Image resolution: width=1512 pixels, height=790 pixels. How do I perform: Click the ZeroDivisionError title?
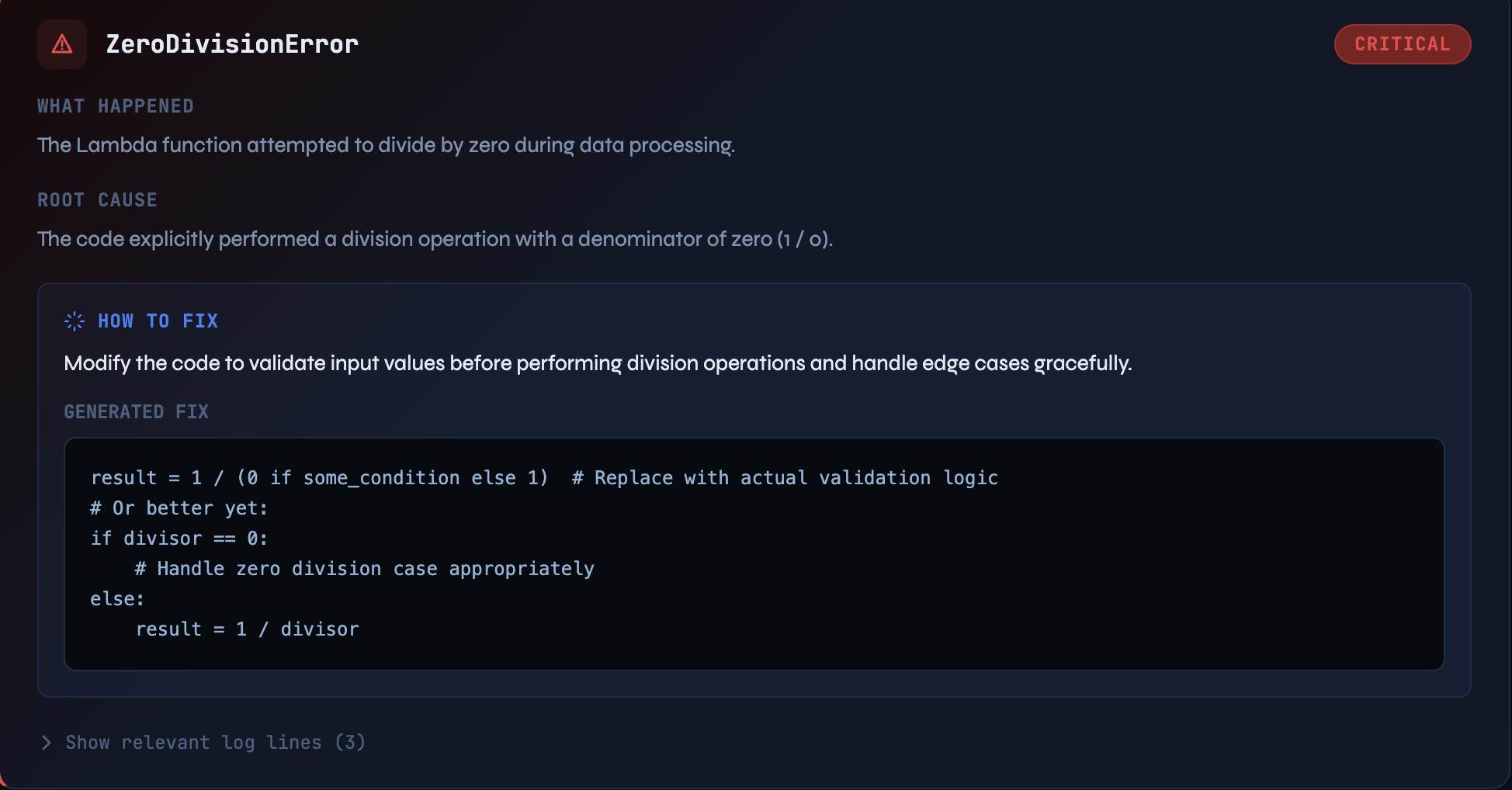click(x=232, y=44)
